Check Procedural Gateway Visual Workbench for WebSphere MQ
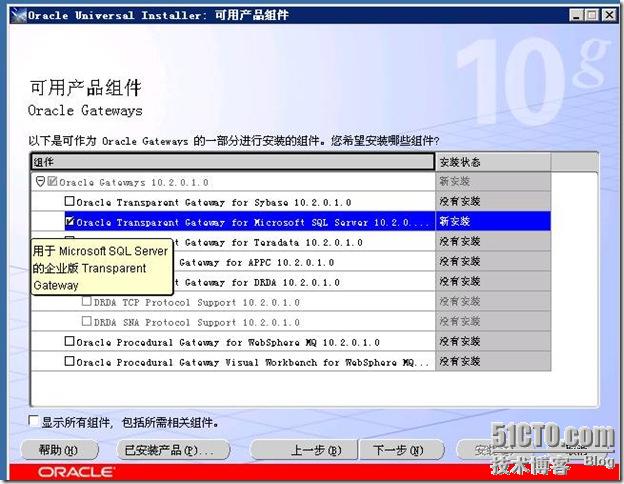Image resolution: width=624 pixels, height=484 pixels. click(69, 361)
